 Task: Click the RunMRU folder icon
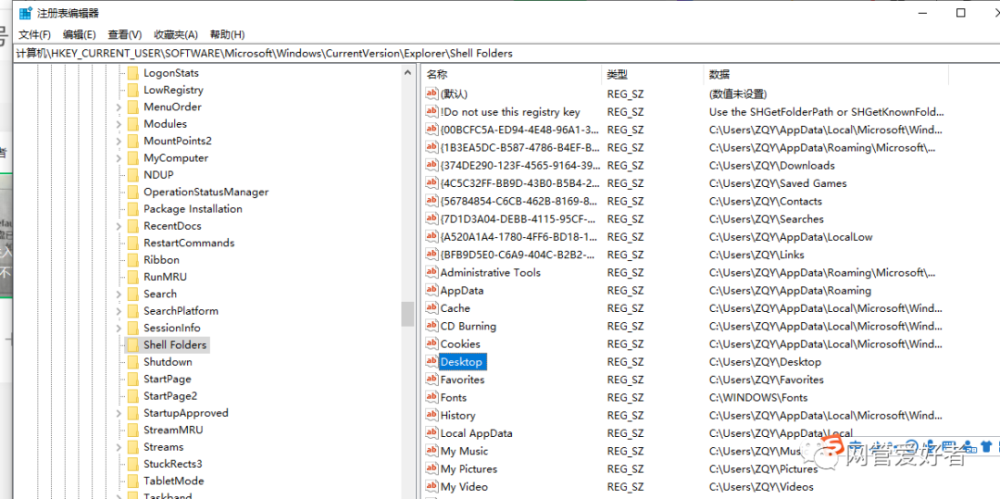coord(133,277)
